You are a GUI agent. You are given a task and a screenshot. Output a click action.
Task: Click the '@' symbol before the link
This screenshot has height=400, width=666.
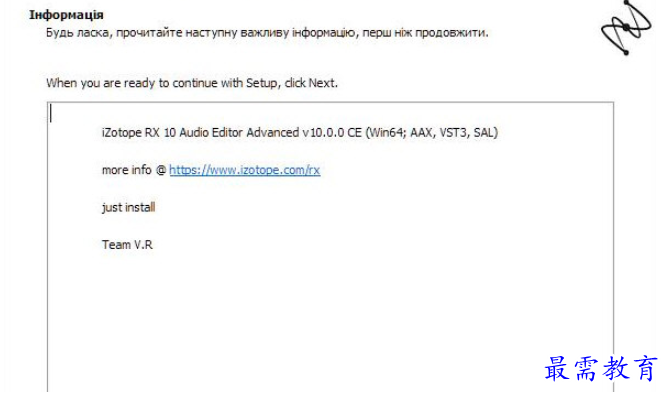click(x=161, y=170)
